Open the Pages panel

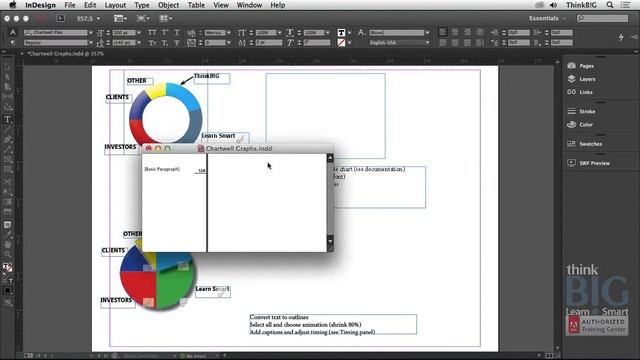click(581, 66)
